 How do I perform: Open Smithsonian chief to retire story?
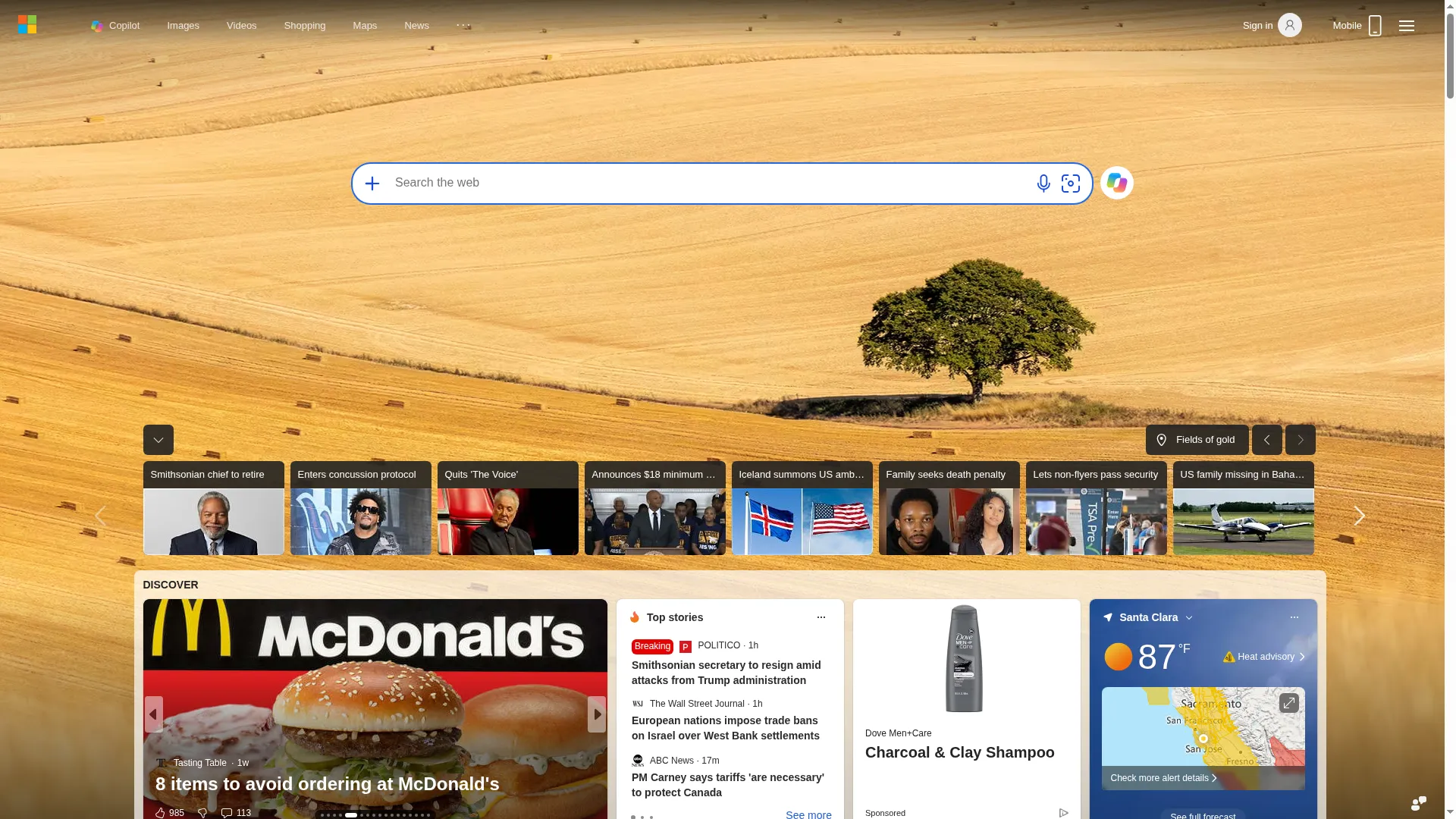tap(213, 508)
